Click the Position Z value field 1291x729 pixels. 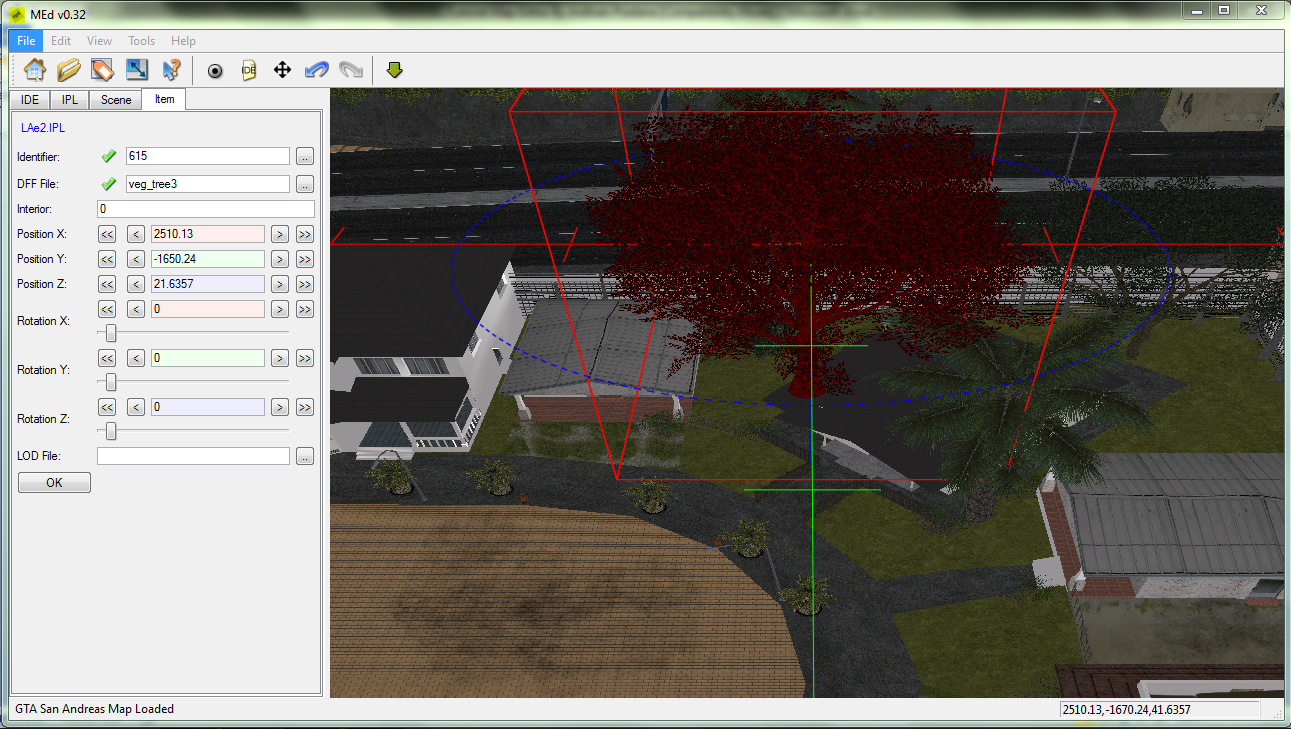pyautogui.click(x=208, y=284)
